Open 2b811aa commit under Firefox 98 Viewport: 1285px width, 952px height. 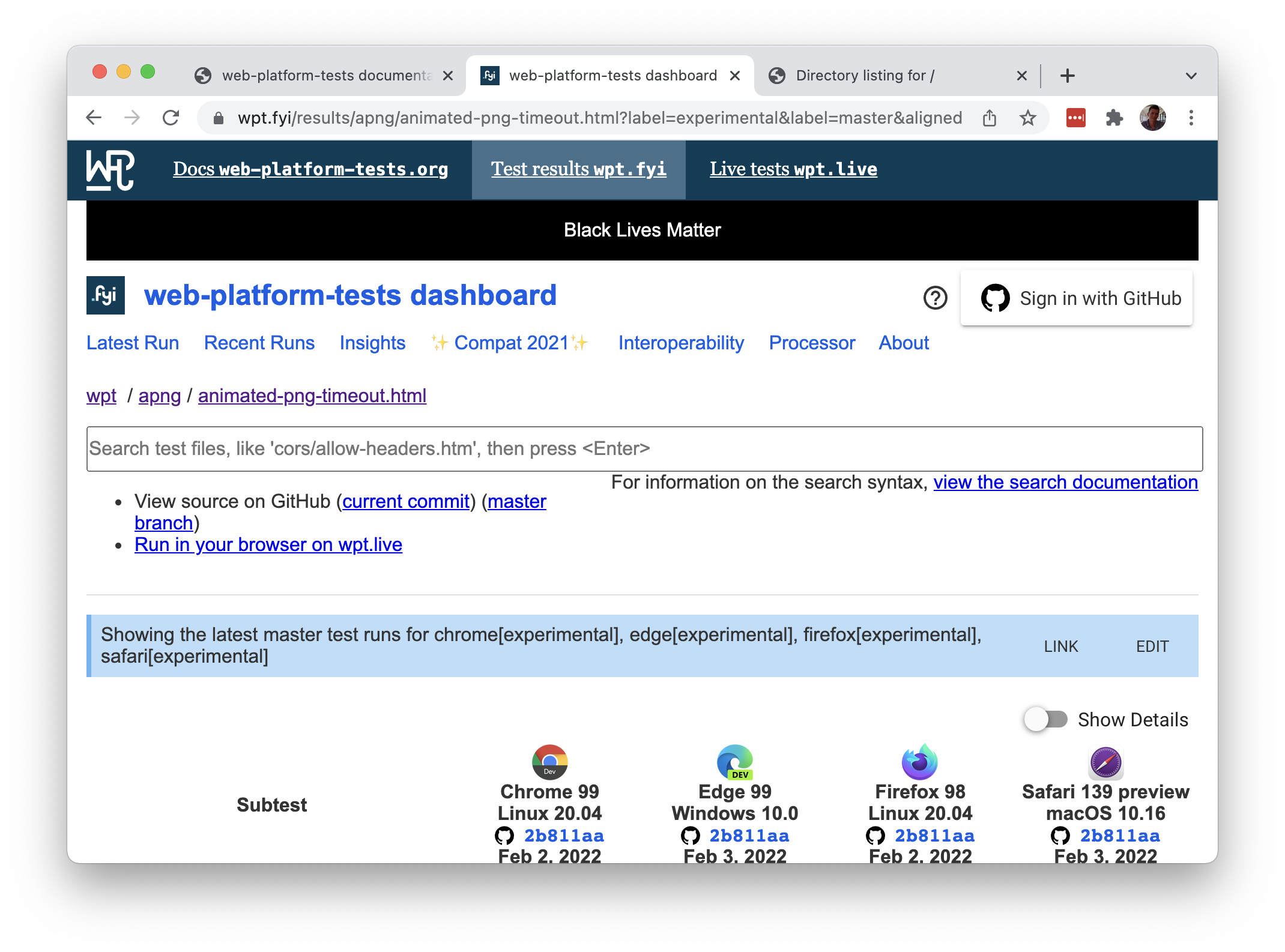coord(934,836)
